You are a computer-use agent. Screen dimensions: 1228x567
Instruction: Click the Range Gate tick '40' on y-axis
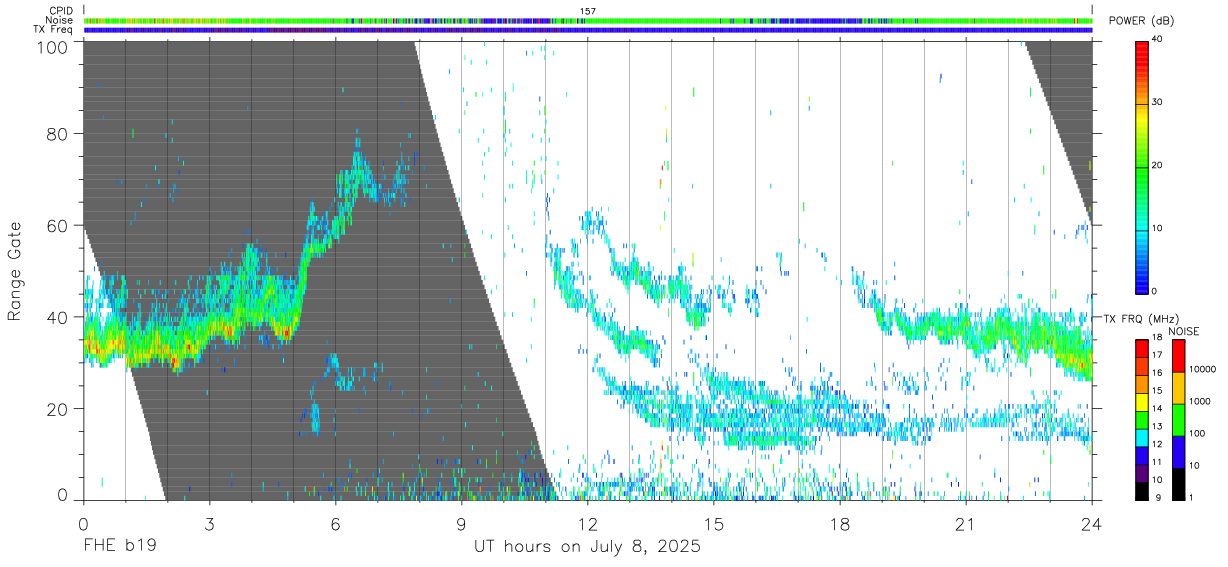tap(59, 317)
